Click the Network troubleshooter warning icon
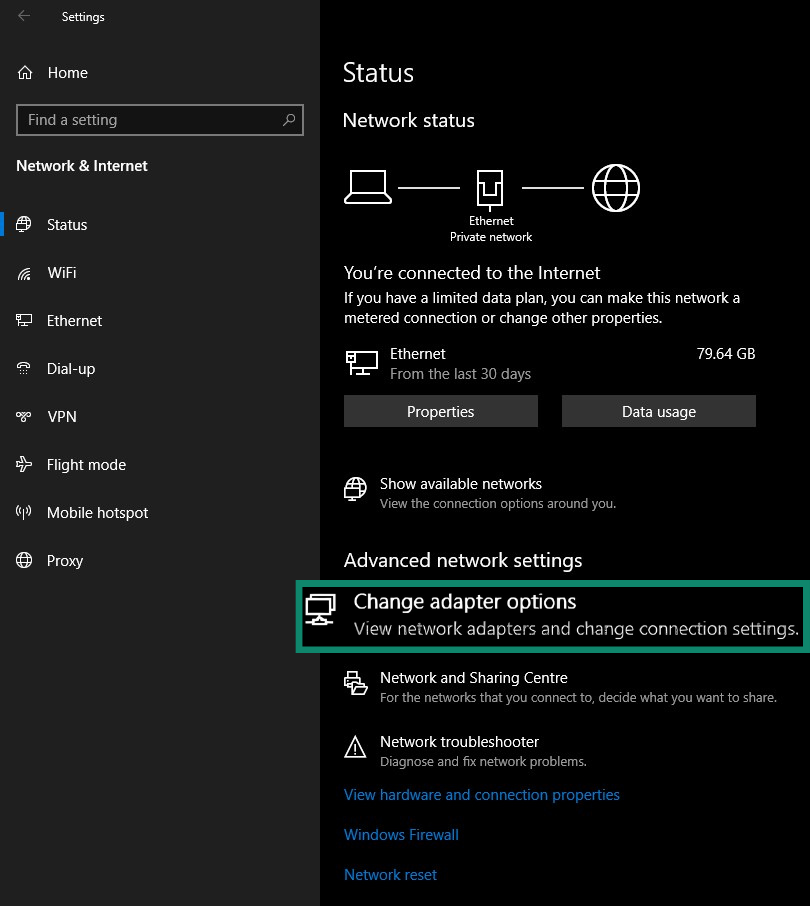The image size is (810, 906). click(x=355, y=747)
